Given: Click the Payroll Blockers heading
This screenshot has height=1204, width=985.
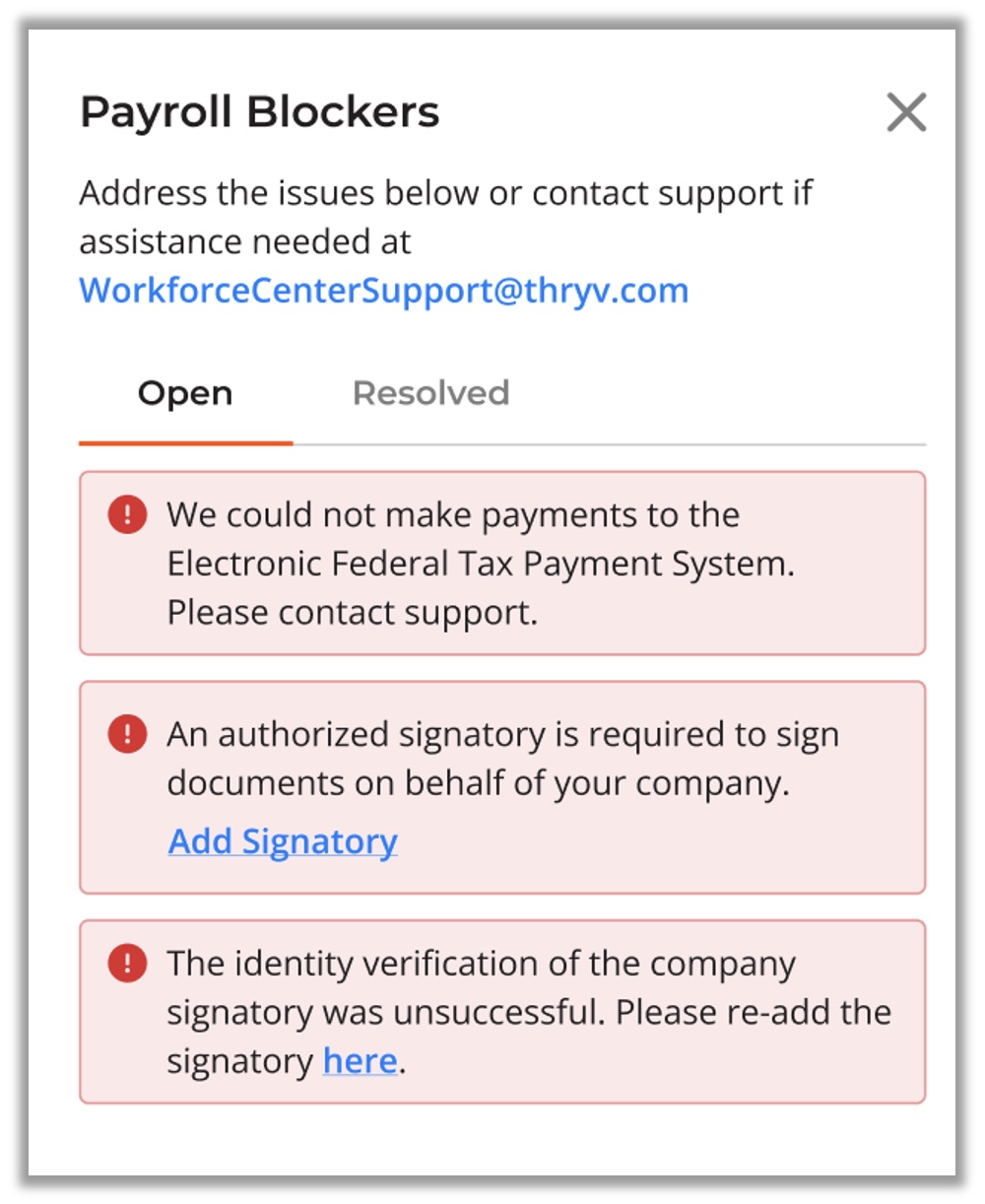Looking at the screenshot, I should pyautogui.click(x=259, y=112).
